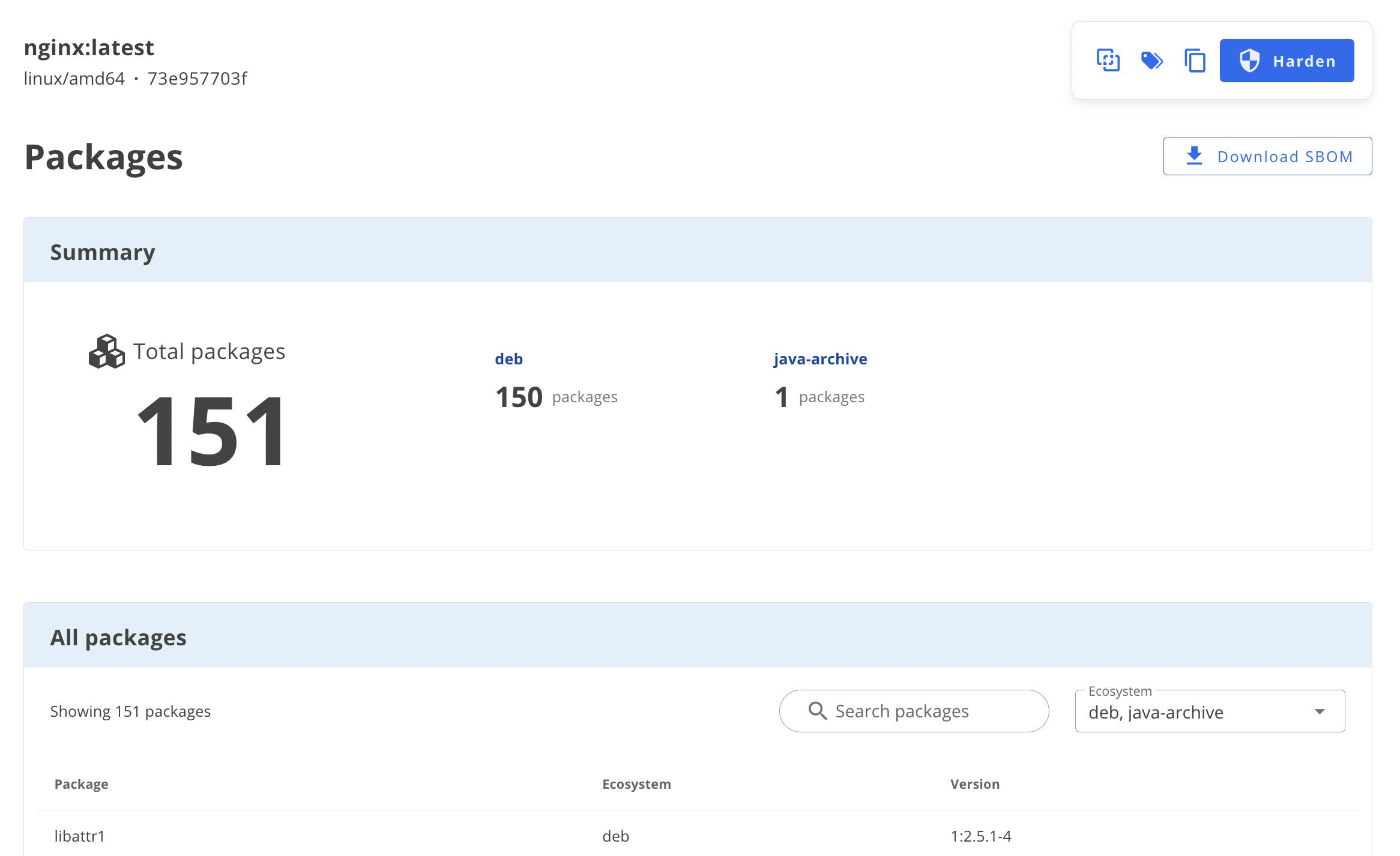Sort by Version column header
1400x856 pixels.
pos(975,784)
